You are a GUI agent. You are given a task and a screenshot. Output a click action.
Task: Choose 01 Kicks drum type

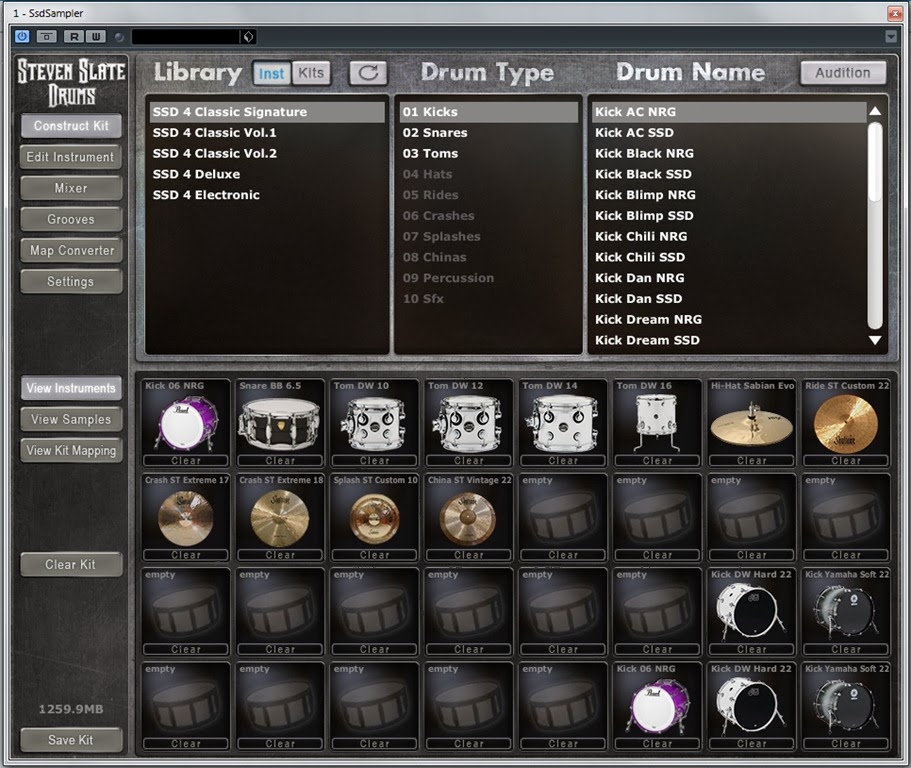pyautogui.click(x=489, y=112)
